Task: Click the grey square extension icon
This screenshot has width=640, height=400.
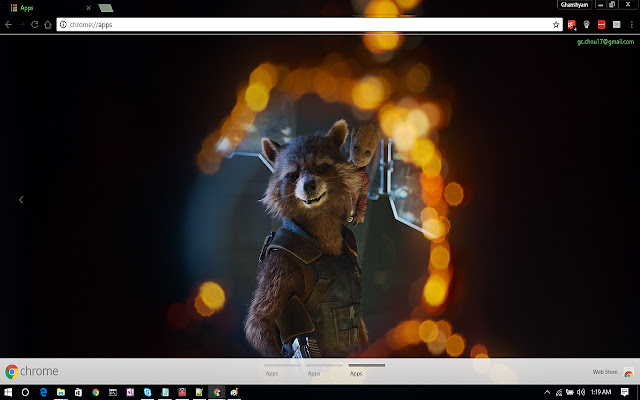Action: [x=617, y=24]
